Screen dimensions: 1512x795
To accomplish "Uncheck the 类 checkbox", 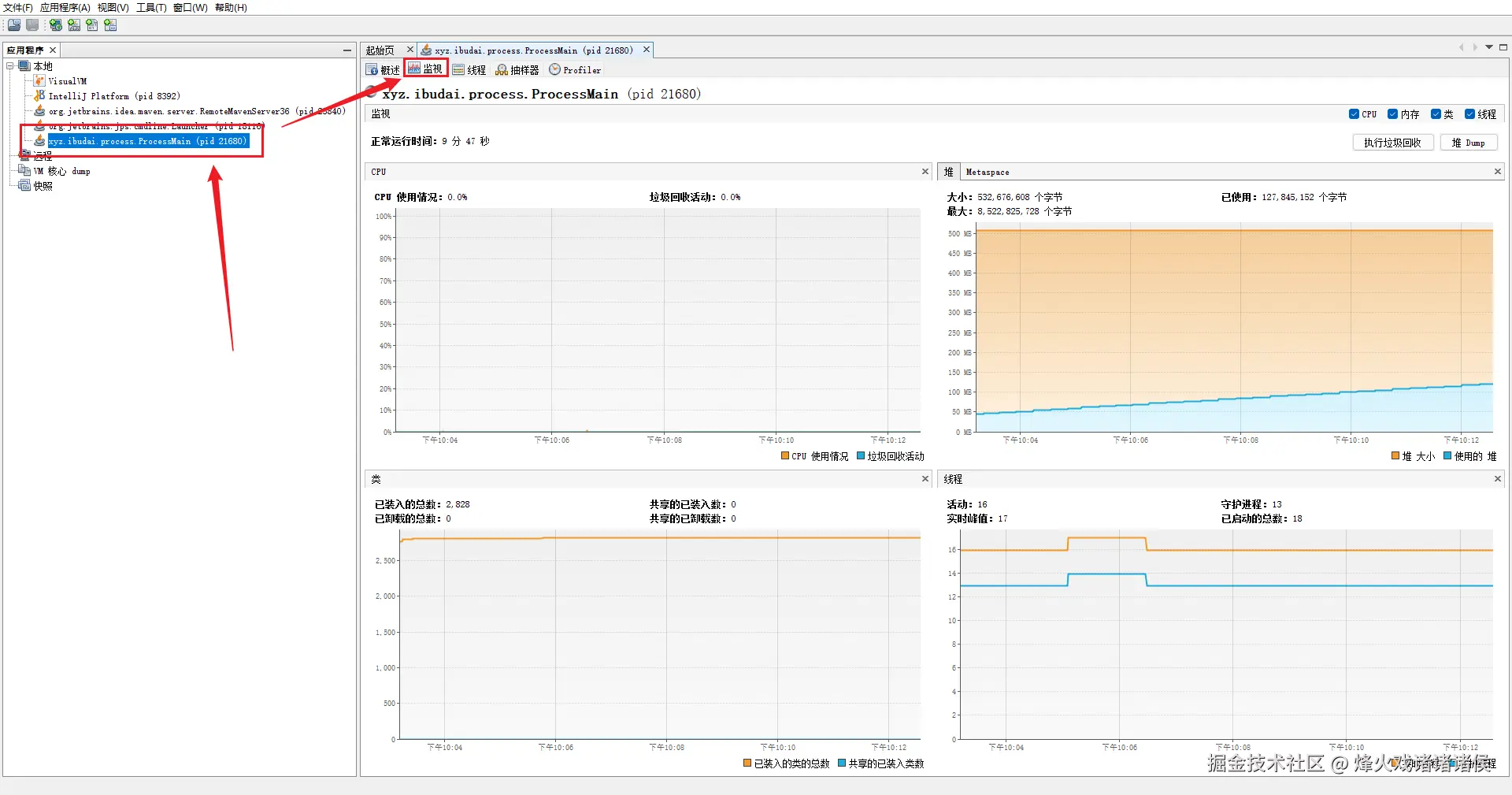I will click(x=1436, y=114).
